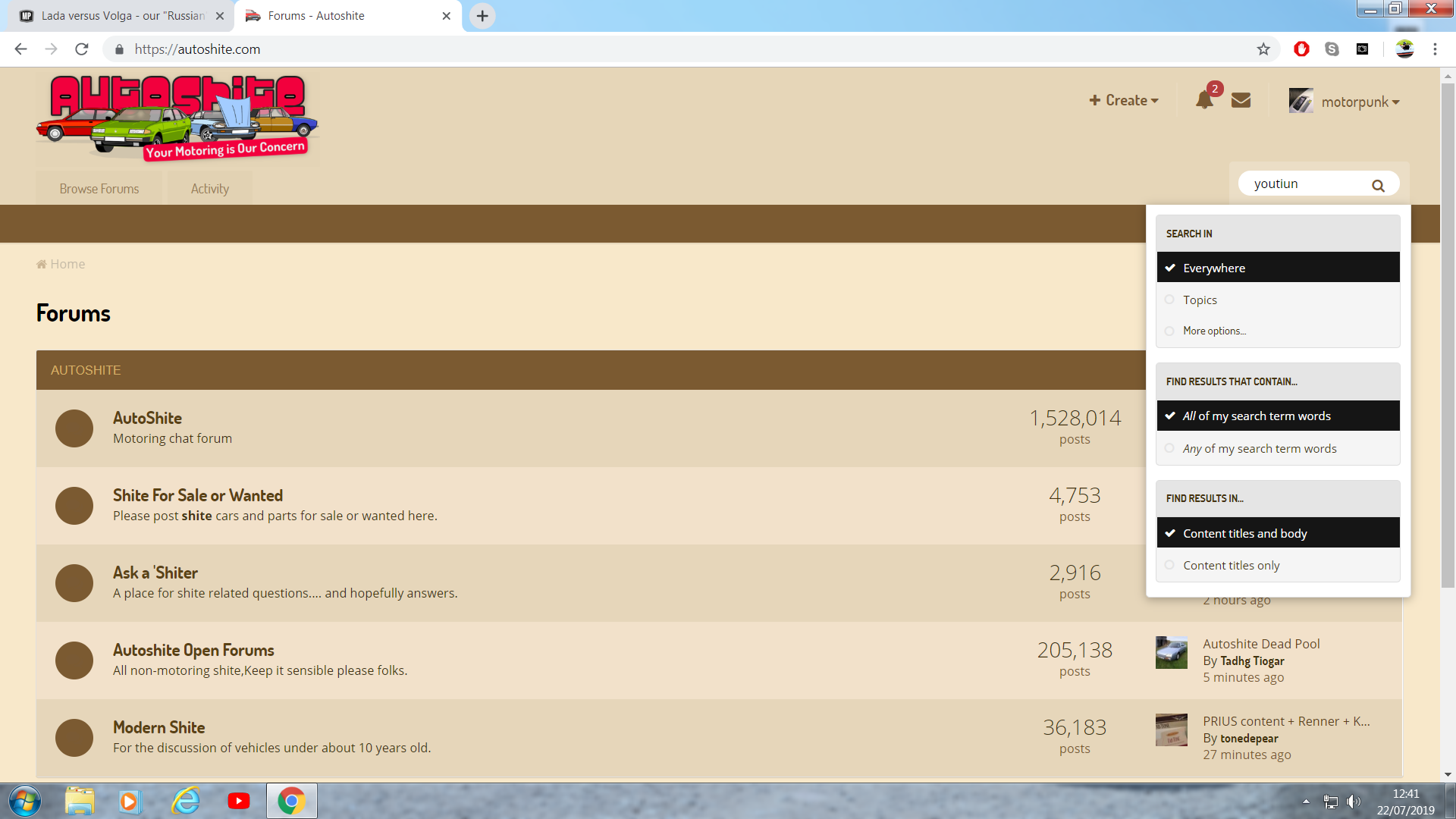Click the Modern Shite forum circle icon

point(74,738)
